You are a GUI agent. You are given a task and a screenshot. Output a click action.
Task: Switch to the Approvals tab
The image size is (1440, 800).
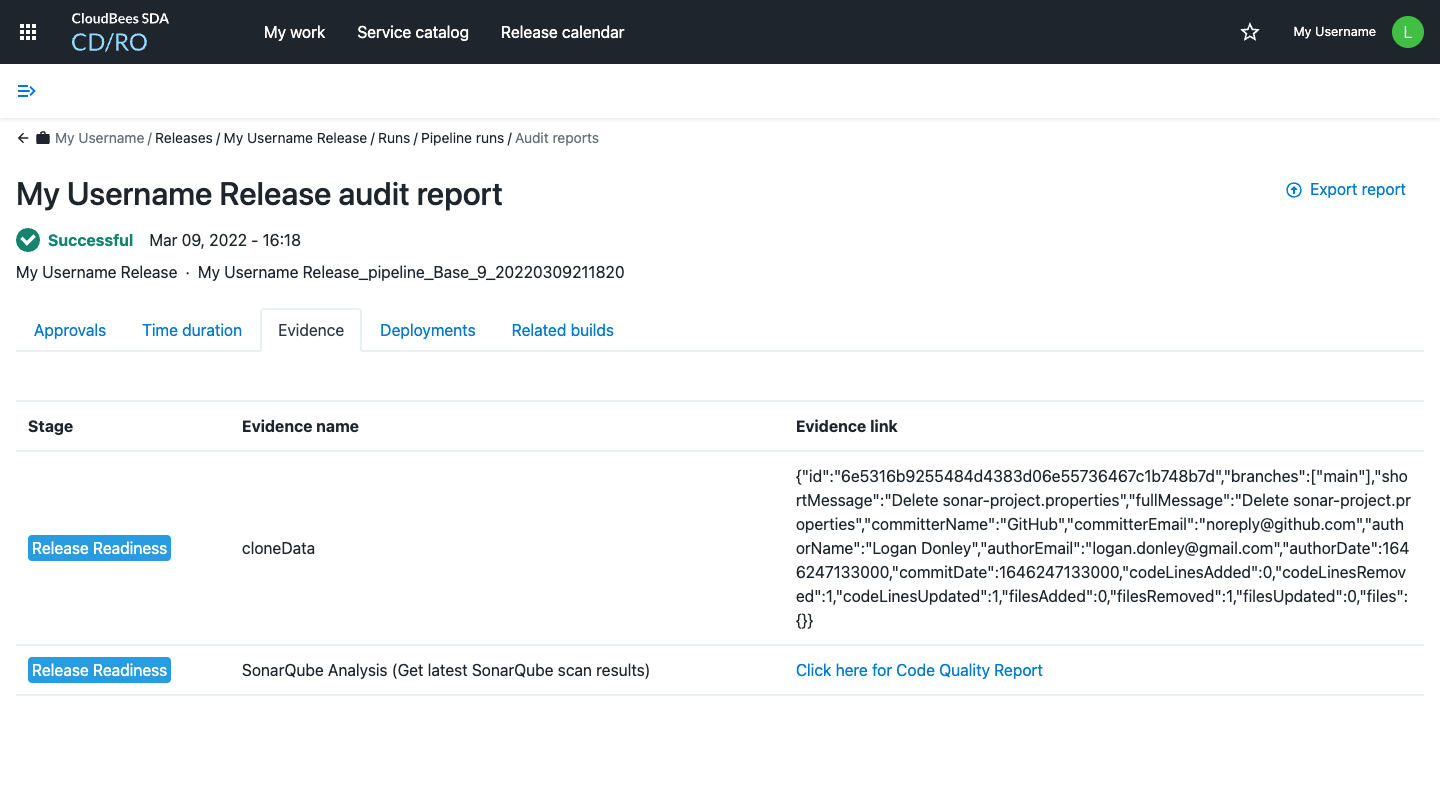[69, 329]
